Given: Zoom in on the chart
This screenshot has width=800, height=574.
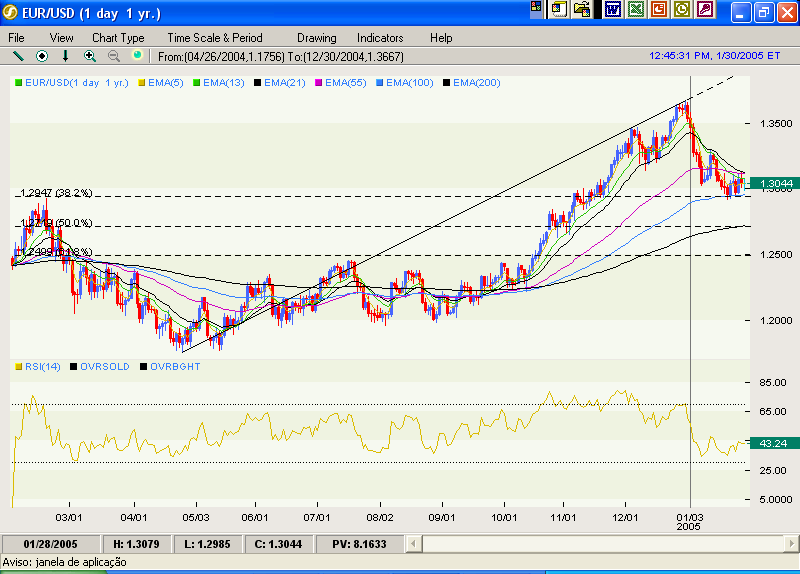Looking at the screenshot, I should 90,56.
